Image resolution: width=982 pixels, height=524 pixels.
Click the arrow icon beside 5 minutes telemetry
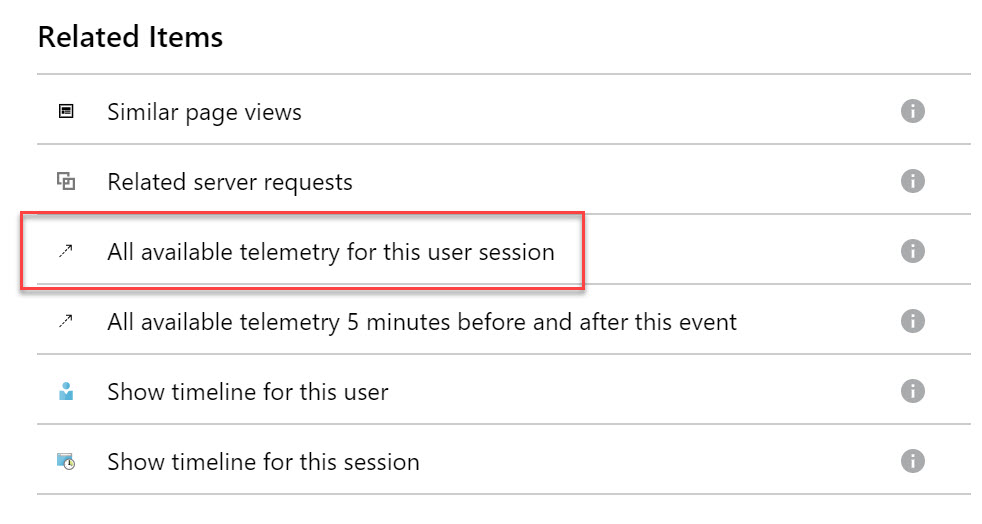(x=66, y=322)
